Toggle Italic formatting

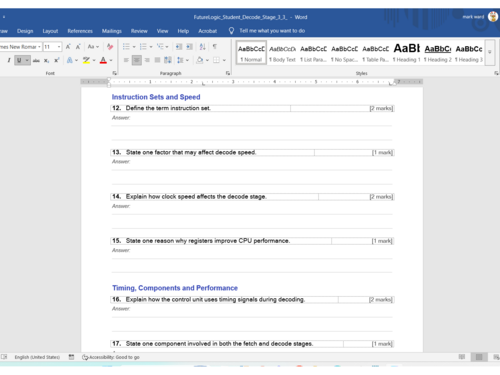9,60
